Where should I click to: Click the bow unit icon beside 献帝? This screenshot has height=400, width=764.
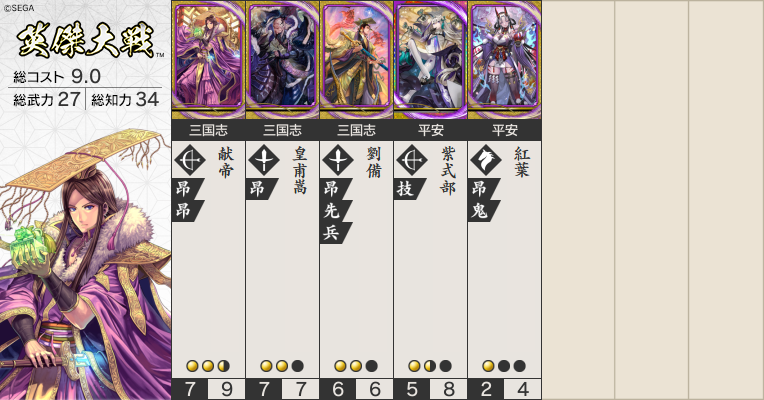click(x=190, y=160)
